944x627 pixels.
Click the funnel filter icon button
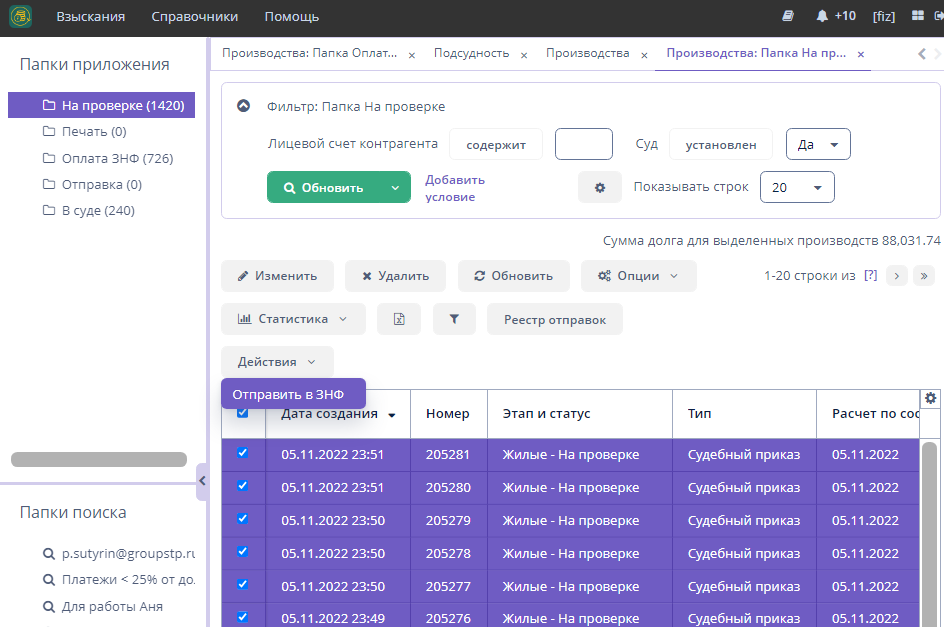454,319
